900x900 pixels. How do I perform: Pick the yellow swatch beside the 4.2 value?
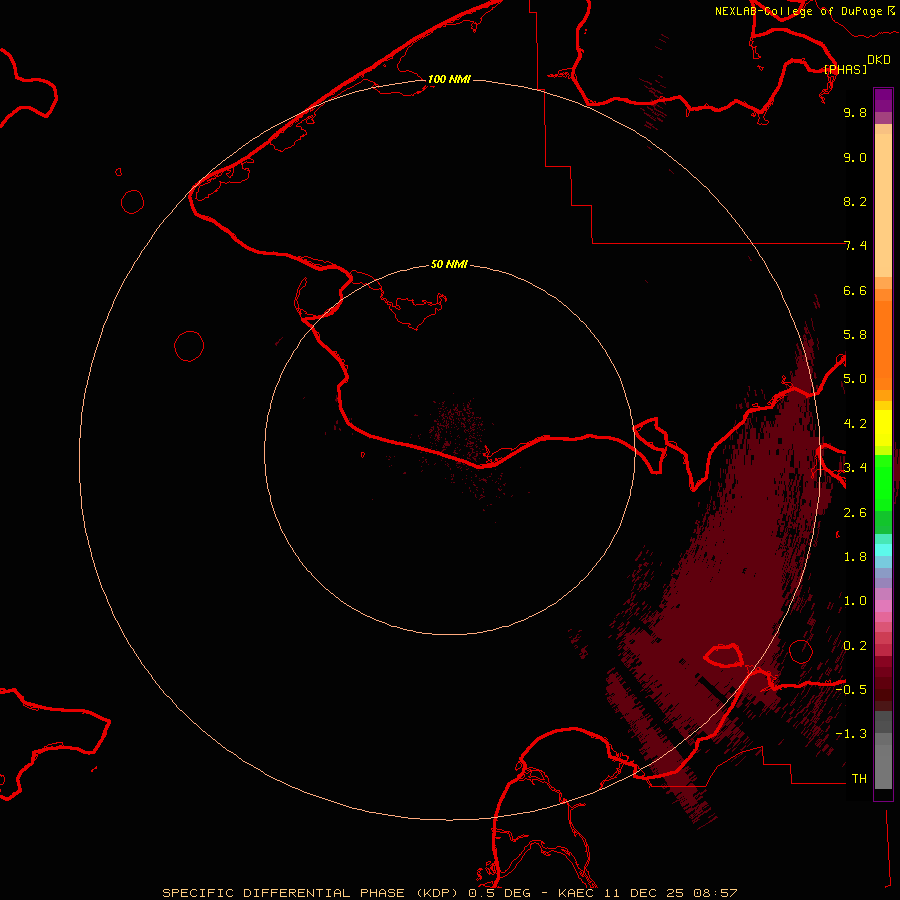(883, 424)
